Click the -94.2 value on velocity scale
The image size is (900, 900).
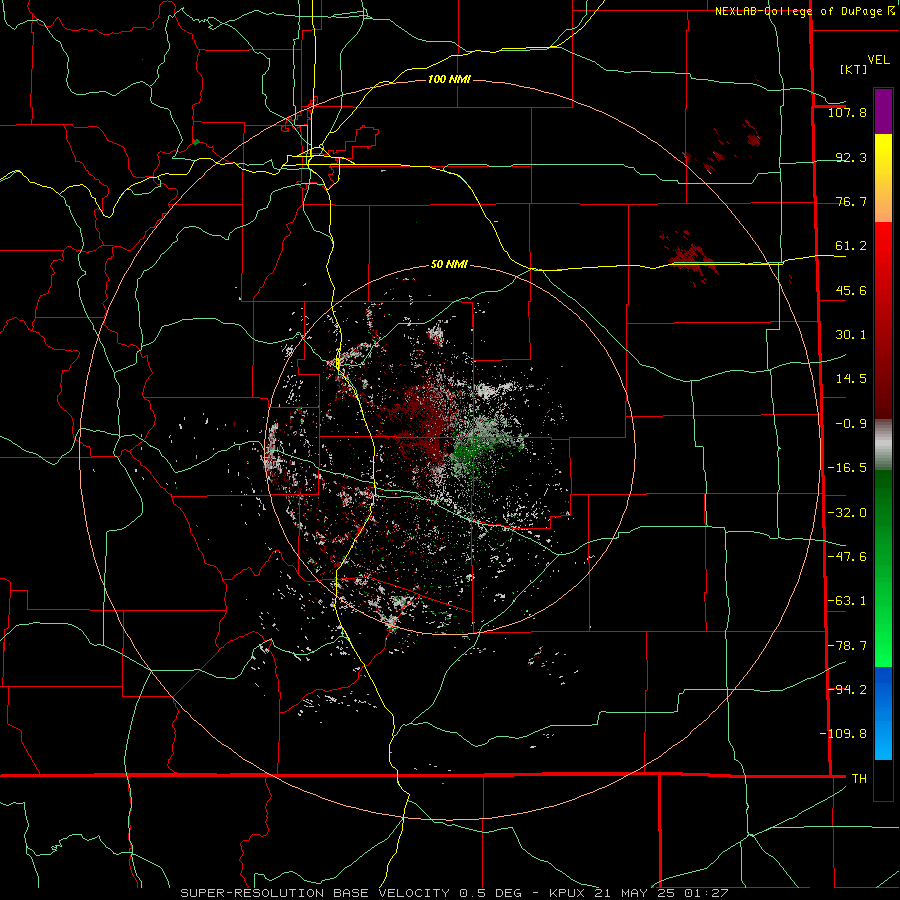847,689
